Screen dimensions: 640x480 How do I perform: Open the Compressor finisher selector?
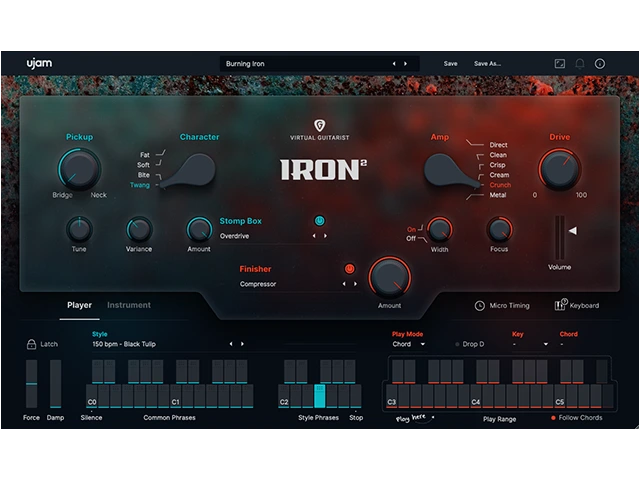(x=258, y=284)
